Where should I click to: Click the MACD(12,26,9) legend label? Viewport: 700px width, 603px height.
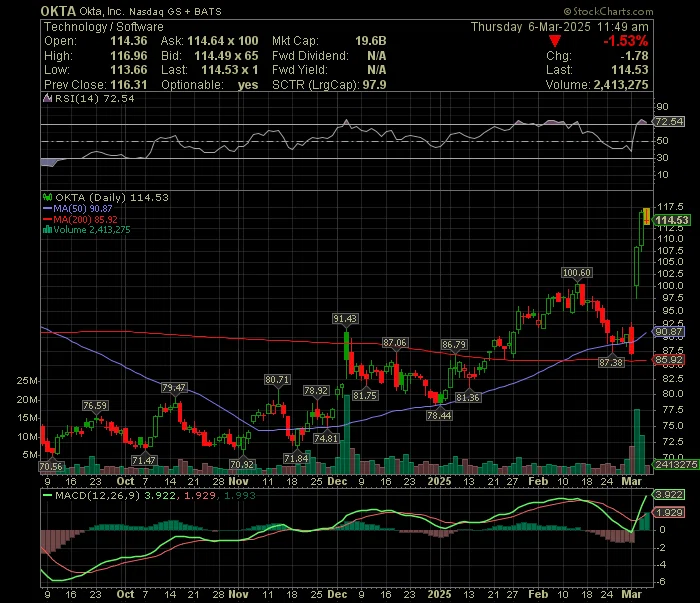97,495
